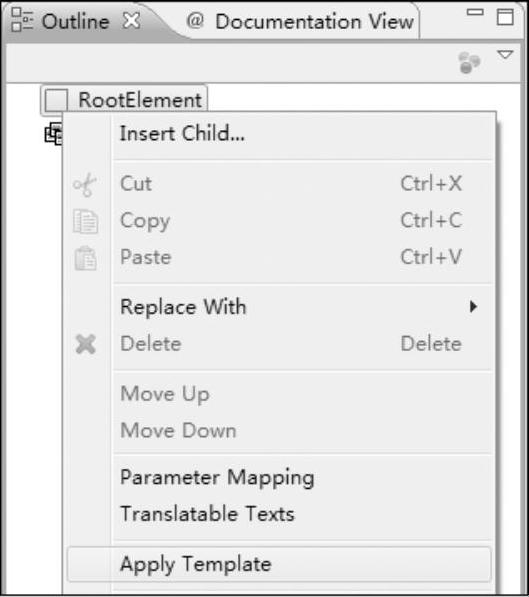The height and width of the screenshot is (597, 529).
Task: Click Apply Template menu item
Action: [x=279, y=564]
